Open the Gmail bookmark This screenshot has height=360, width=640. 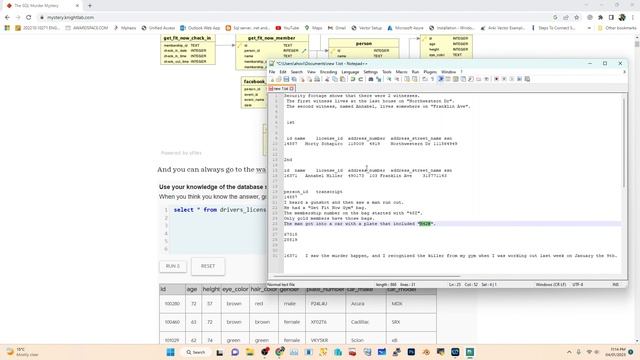(x=337, y=28)
